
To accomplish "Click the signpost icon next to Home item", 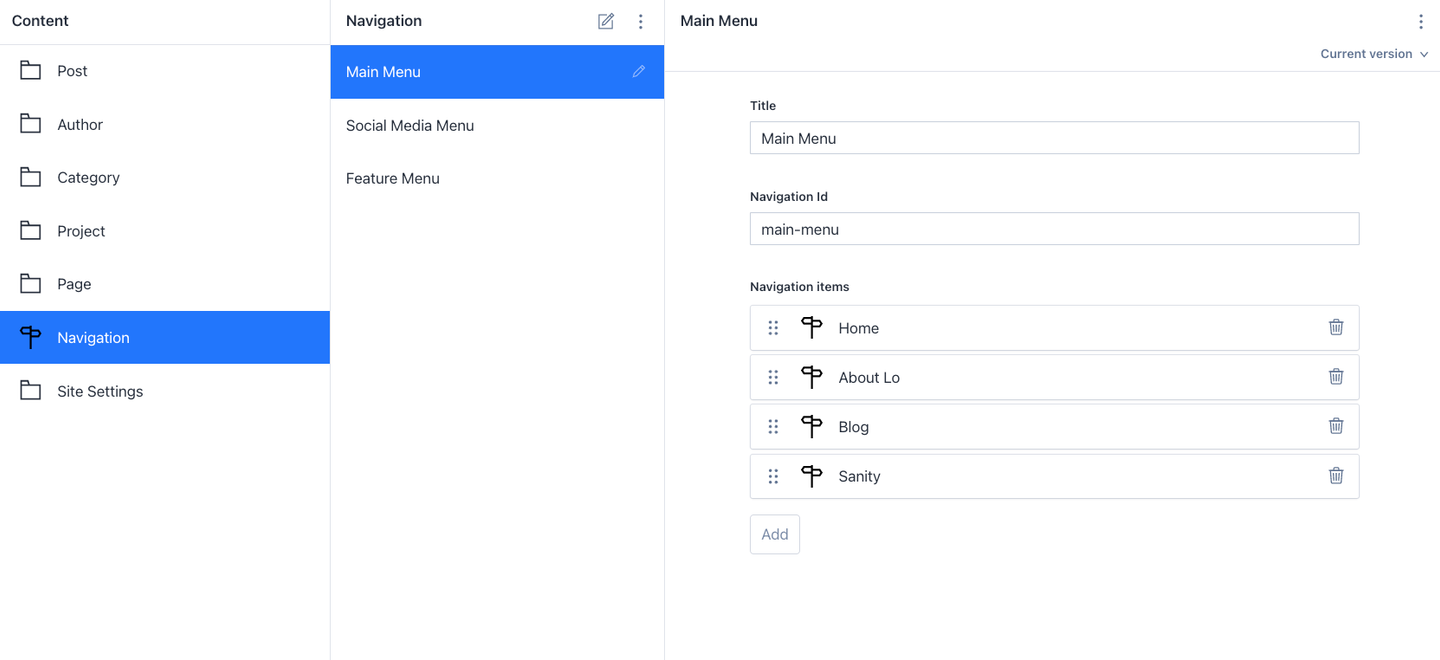I will coord(810,327).
